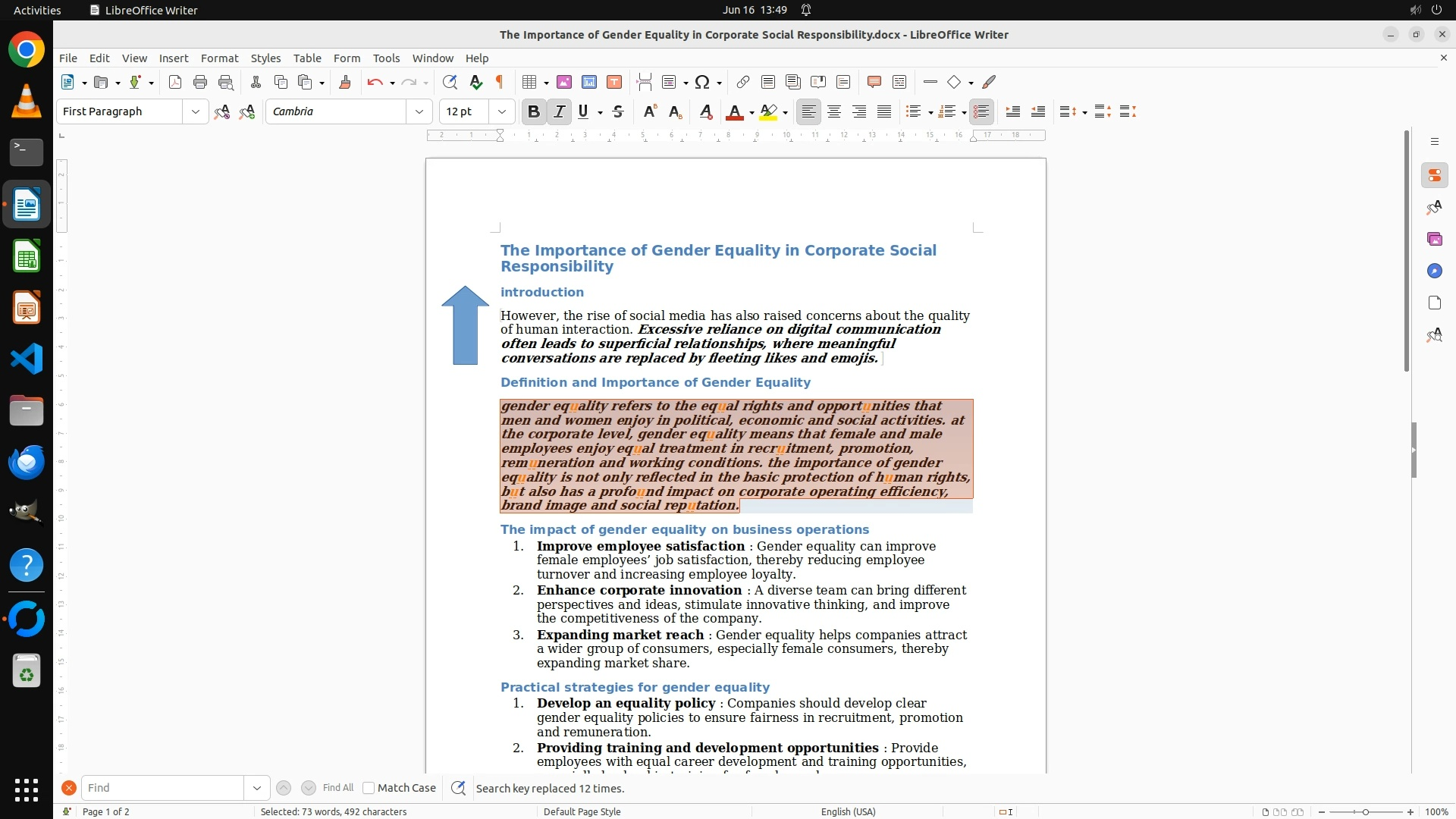The width and height of the screenshot is (1456, 819).
Task: Click the Strikethrough formatting icon
Action: [x=618, y=112]
